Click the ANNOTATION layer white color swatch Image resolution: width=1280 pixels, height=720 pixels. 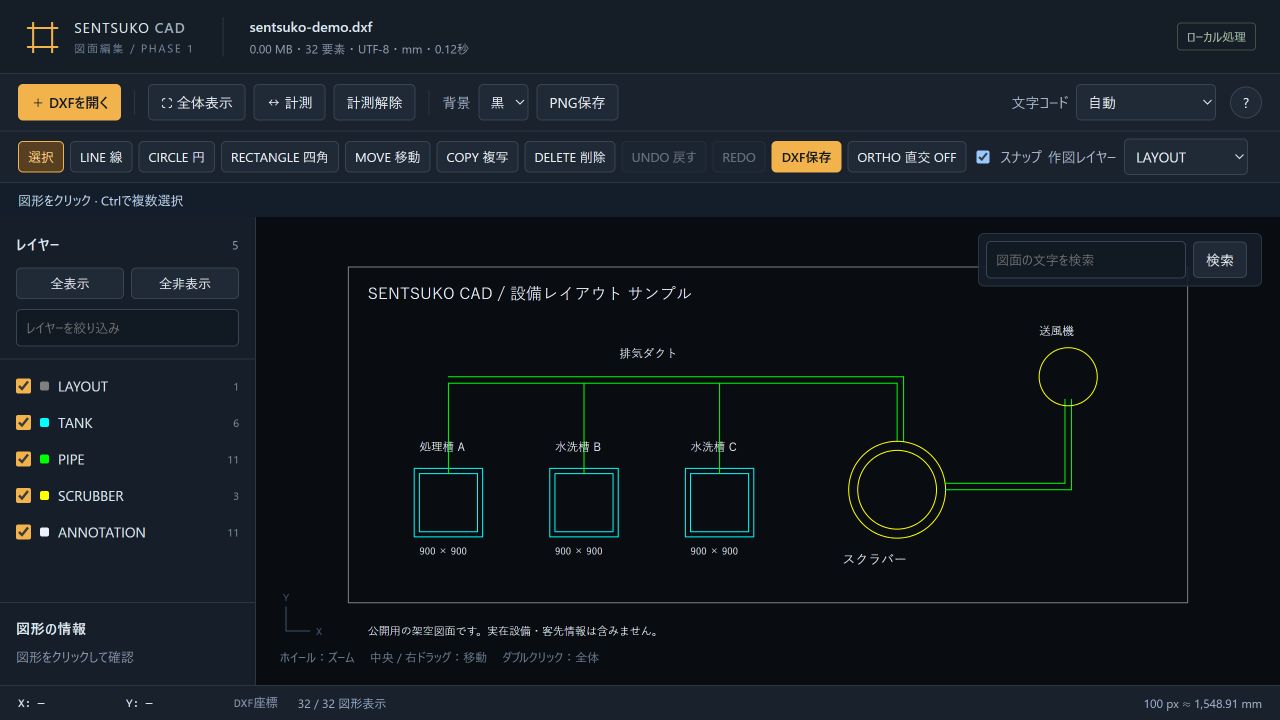[x=44, y=532]
